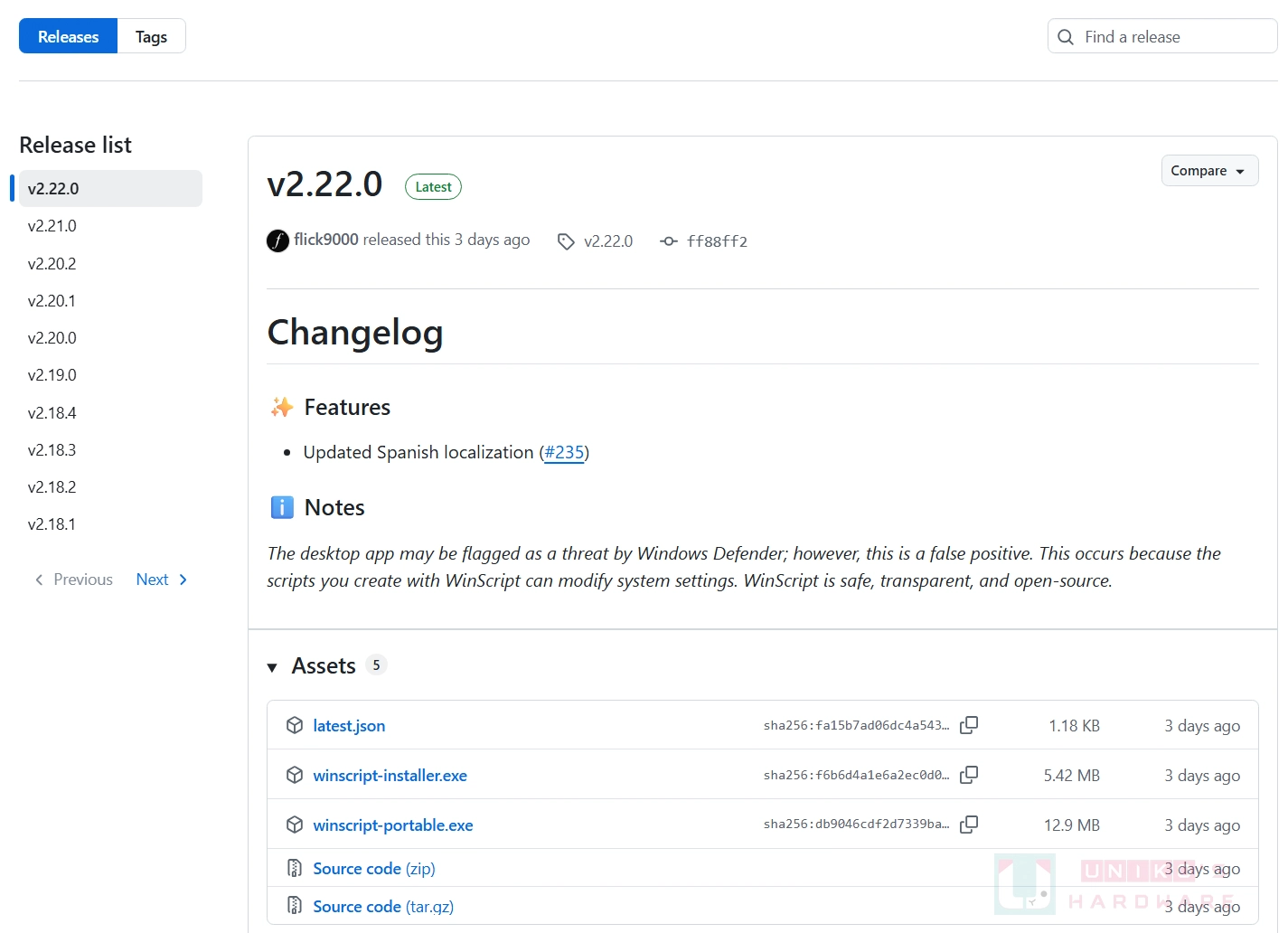
Task: Go to the Next page of releases
Action: coord(162,580)
